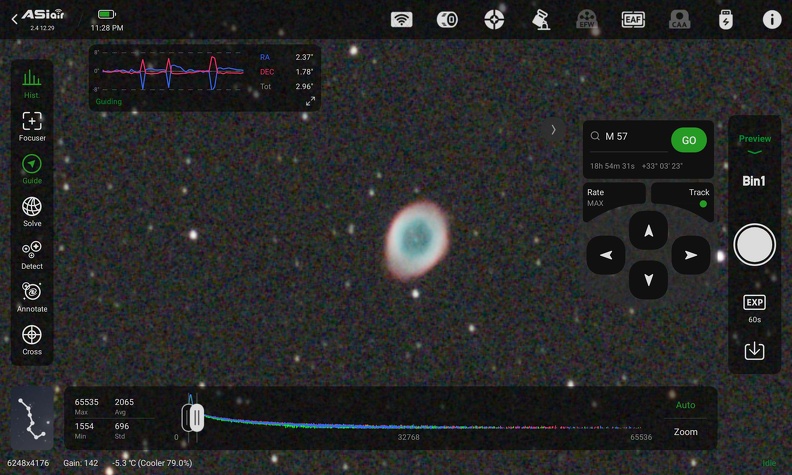The image size is (792, 475).
Task: Start exposure with the shutter button
Action: coord(754,245)
